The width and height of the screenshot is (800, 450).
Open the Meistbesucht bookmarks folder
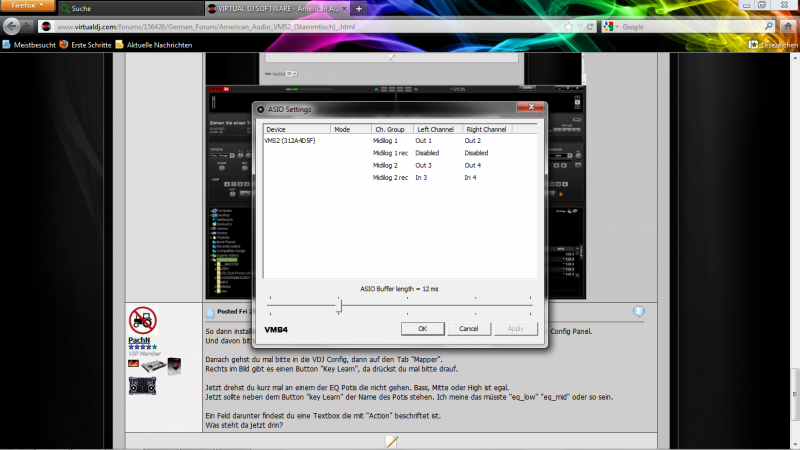click(x=29, y=45)
